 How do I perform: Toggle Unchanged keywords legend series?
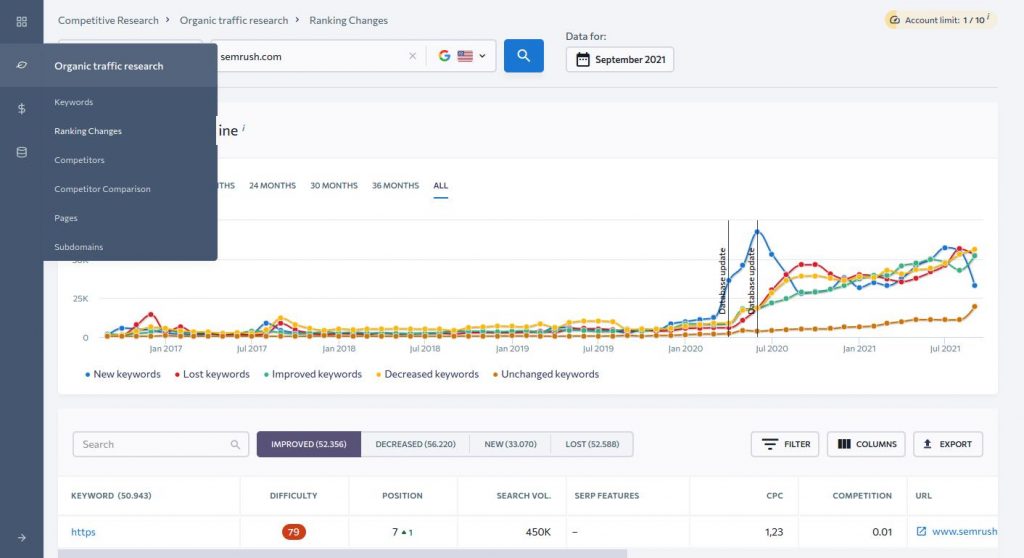point(546,374)
